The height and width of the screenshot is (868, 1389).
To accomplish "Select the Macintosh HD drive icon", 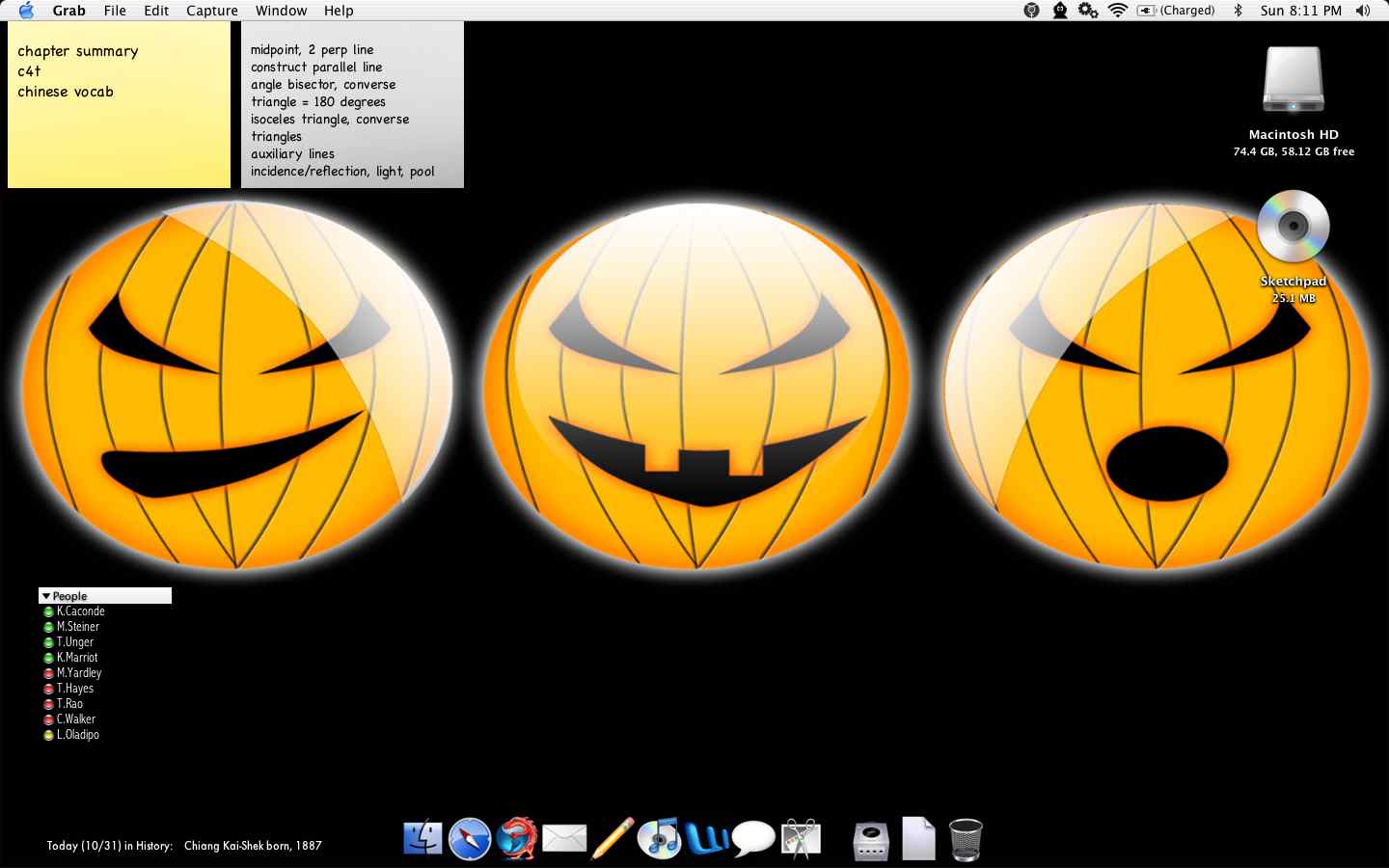I will pos(1294,82).
